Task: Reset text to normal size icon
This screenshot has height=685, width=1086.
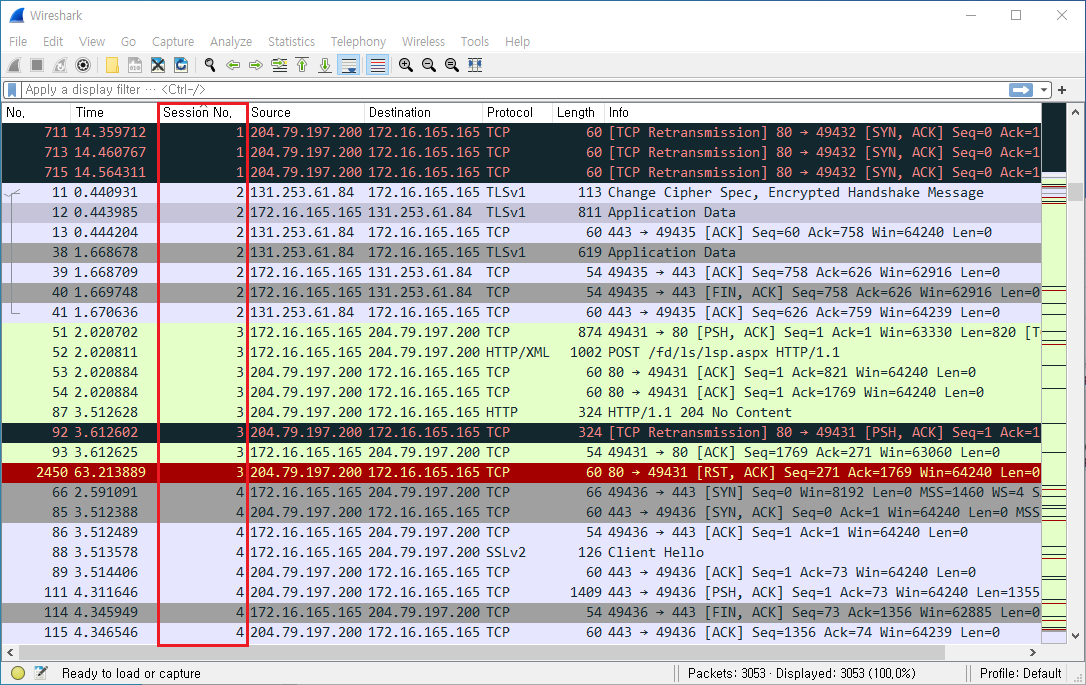Action: click(452, 65)
